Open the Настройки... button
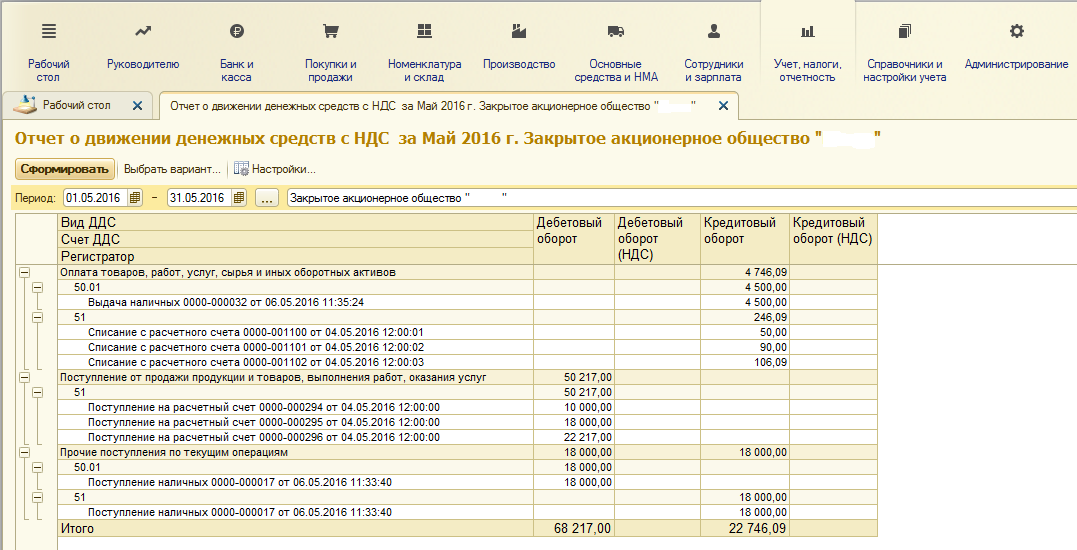This screenshot has width=1077, height=550. (x=275, y=169)
